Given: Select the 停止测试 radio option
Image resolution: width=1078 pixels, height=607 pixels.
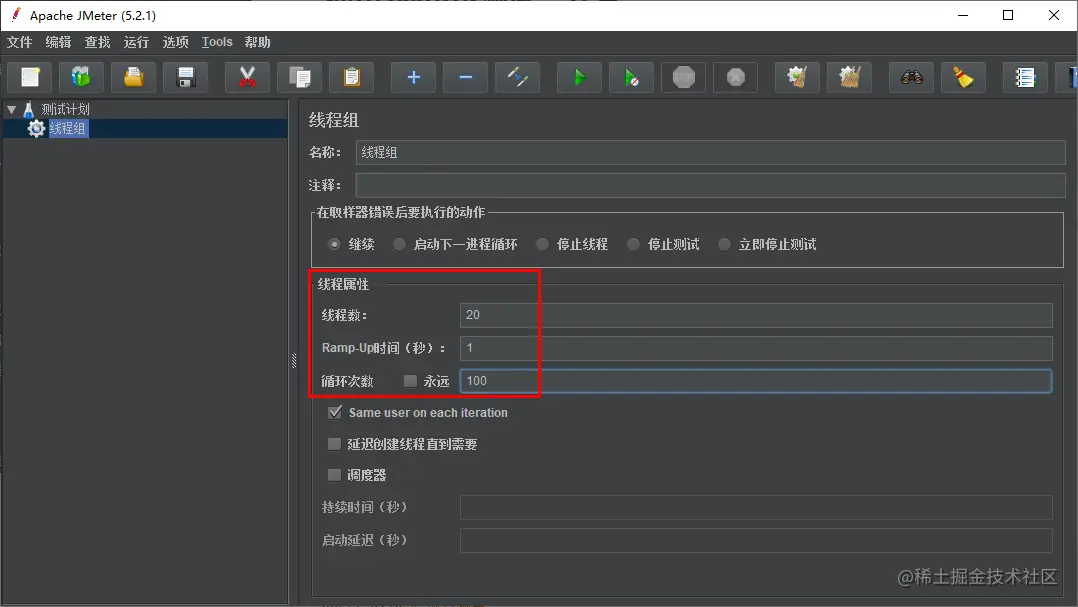Looking at the screenshot, I should [x=633, y=244].
